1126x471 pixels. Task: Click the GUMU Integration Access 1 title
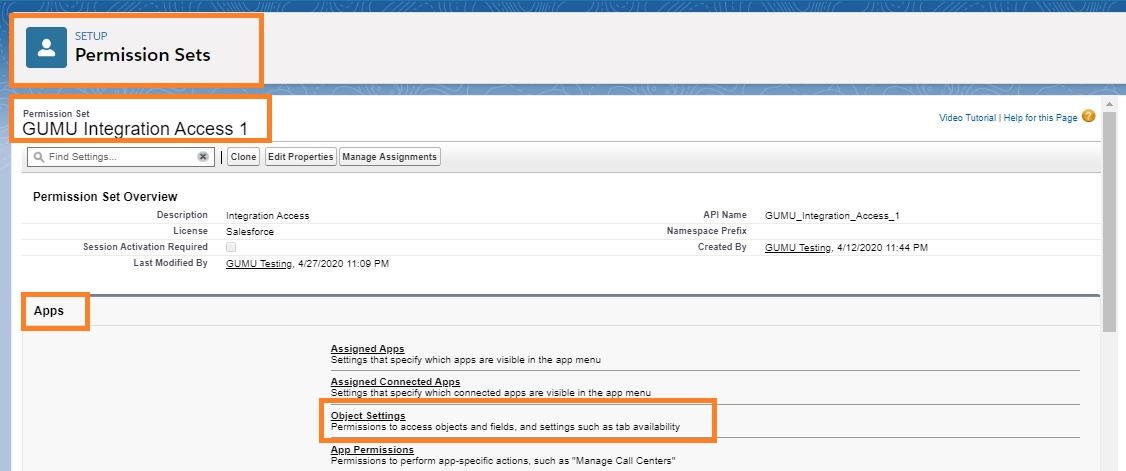pyautogui.click(x=134, y=129)
